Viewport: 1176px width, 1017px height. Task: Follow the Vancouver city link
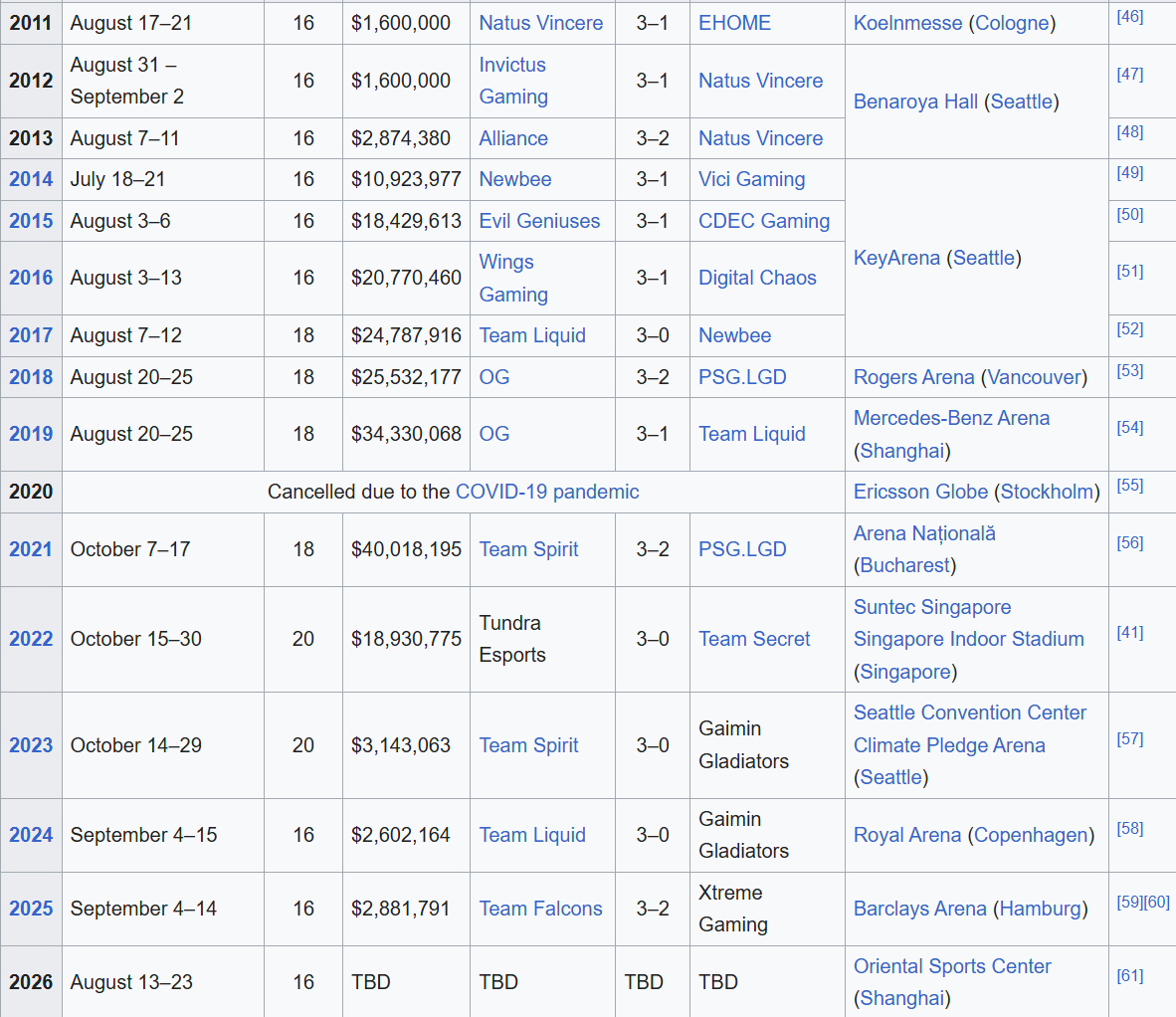pos(1035,376)
